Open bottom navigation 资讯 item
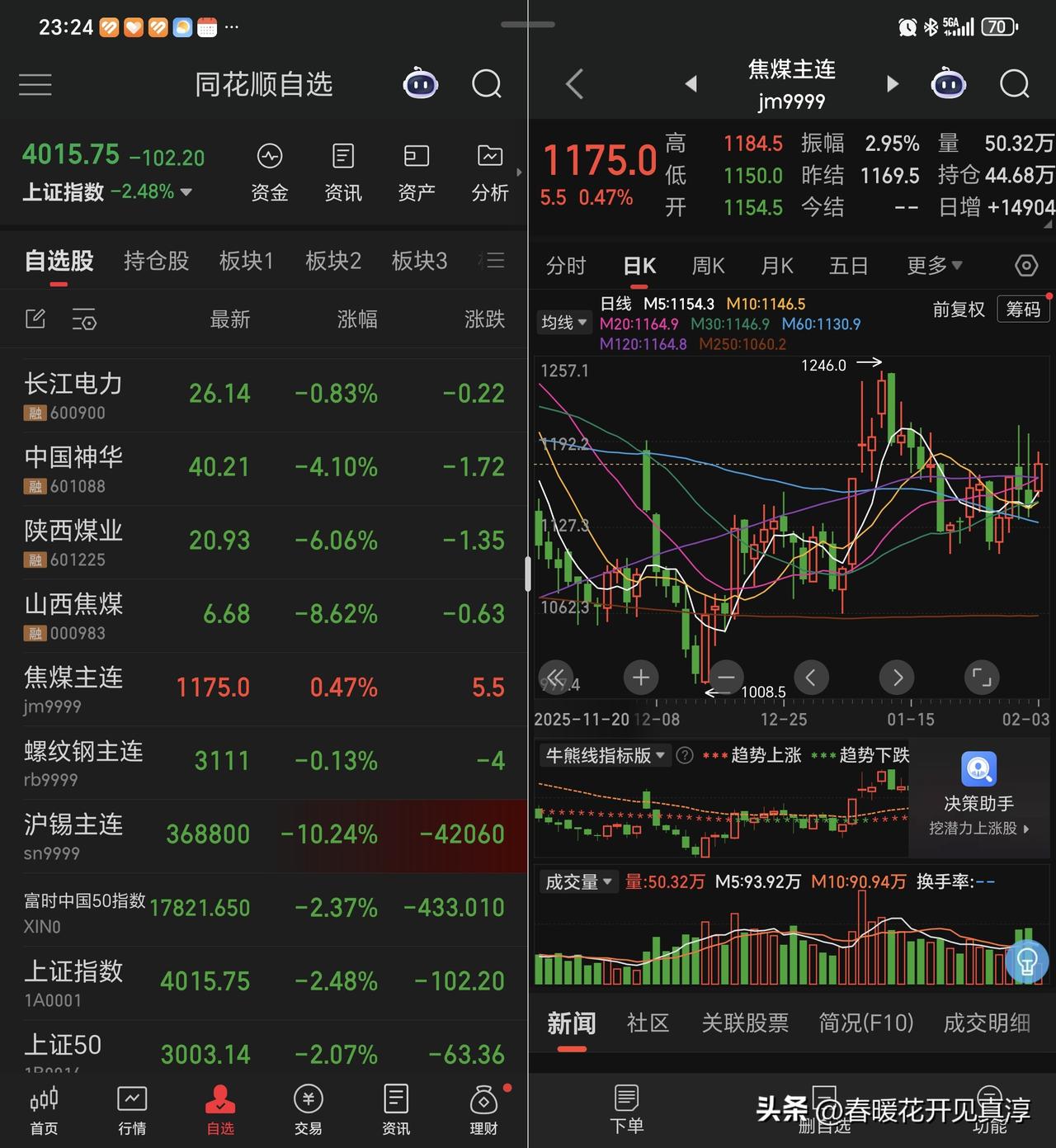The height and width of the screenshot is (1148, 1056). [x=396, y=1111]
